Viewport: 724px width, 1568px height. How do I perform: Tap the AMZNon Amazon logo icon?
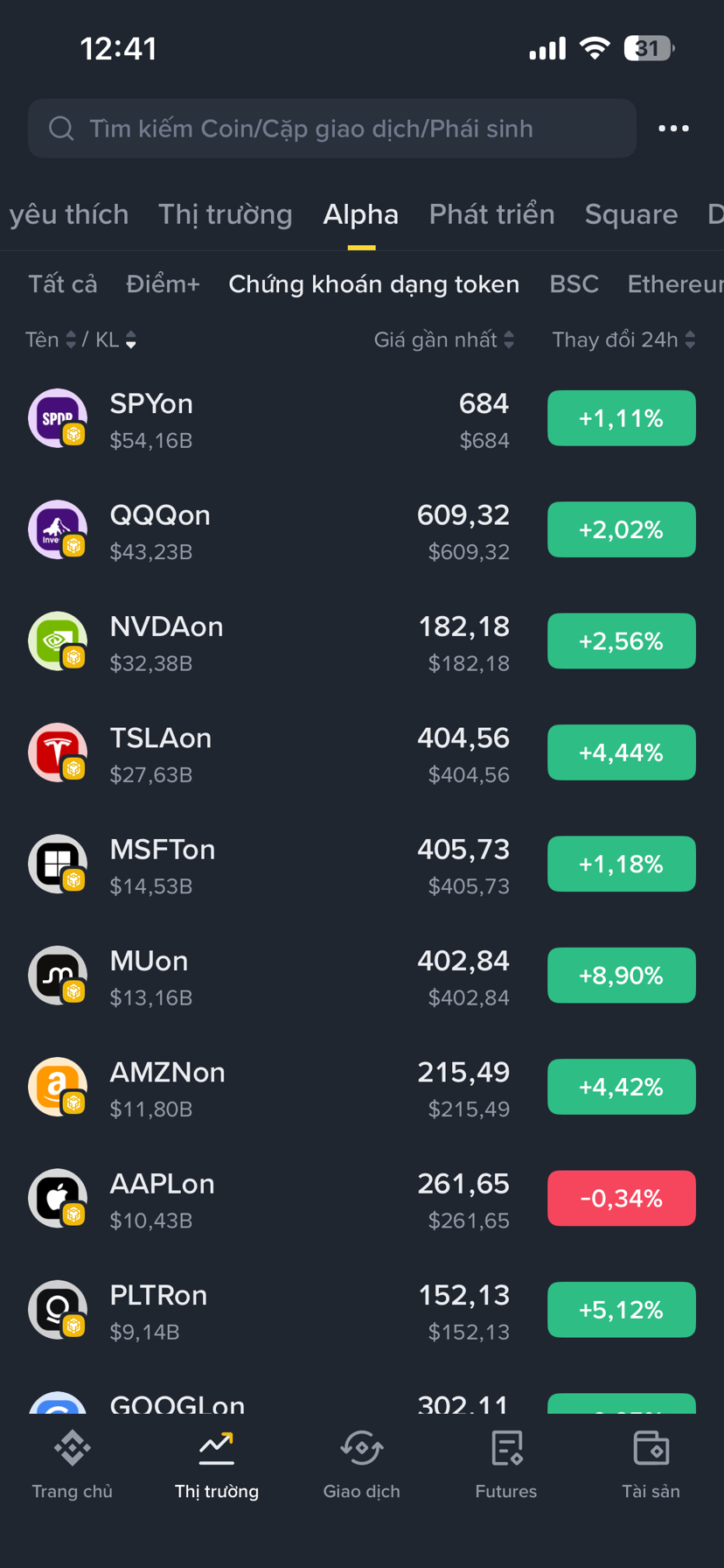click(x=58, y=1087)
